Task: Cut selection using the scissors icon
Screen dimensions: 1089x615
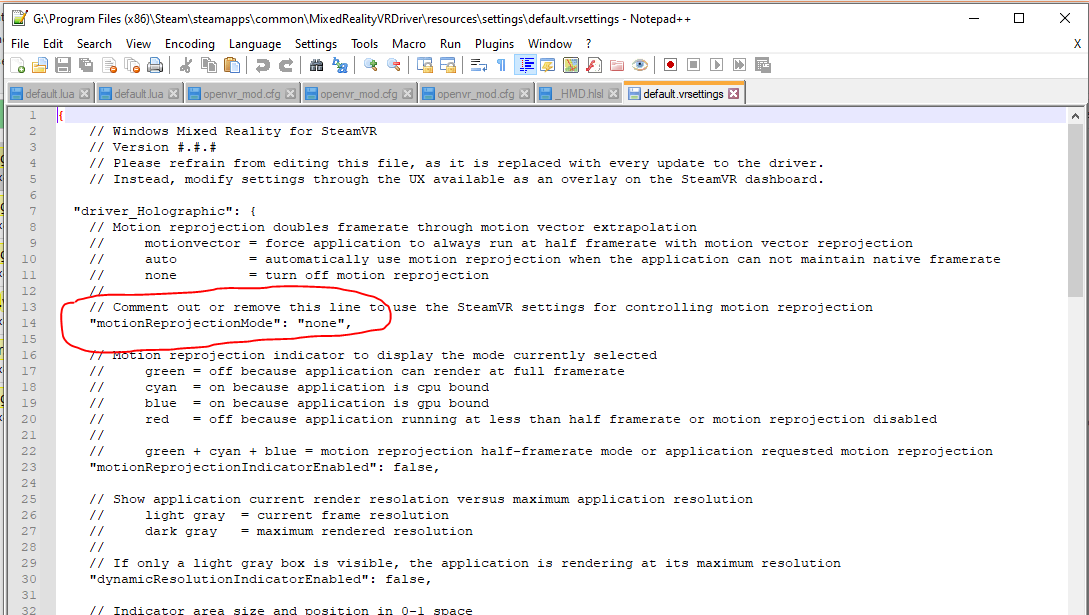Action: tap(185, 65)
